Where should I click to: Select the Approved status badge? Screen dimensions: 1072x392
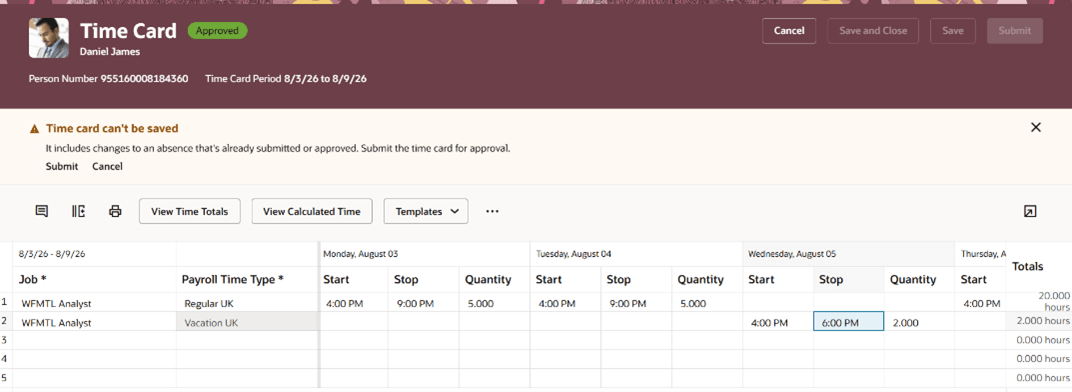pyautogui.click(x=217, y=31)
